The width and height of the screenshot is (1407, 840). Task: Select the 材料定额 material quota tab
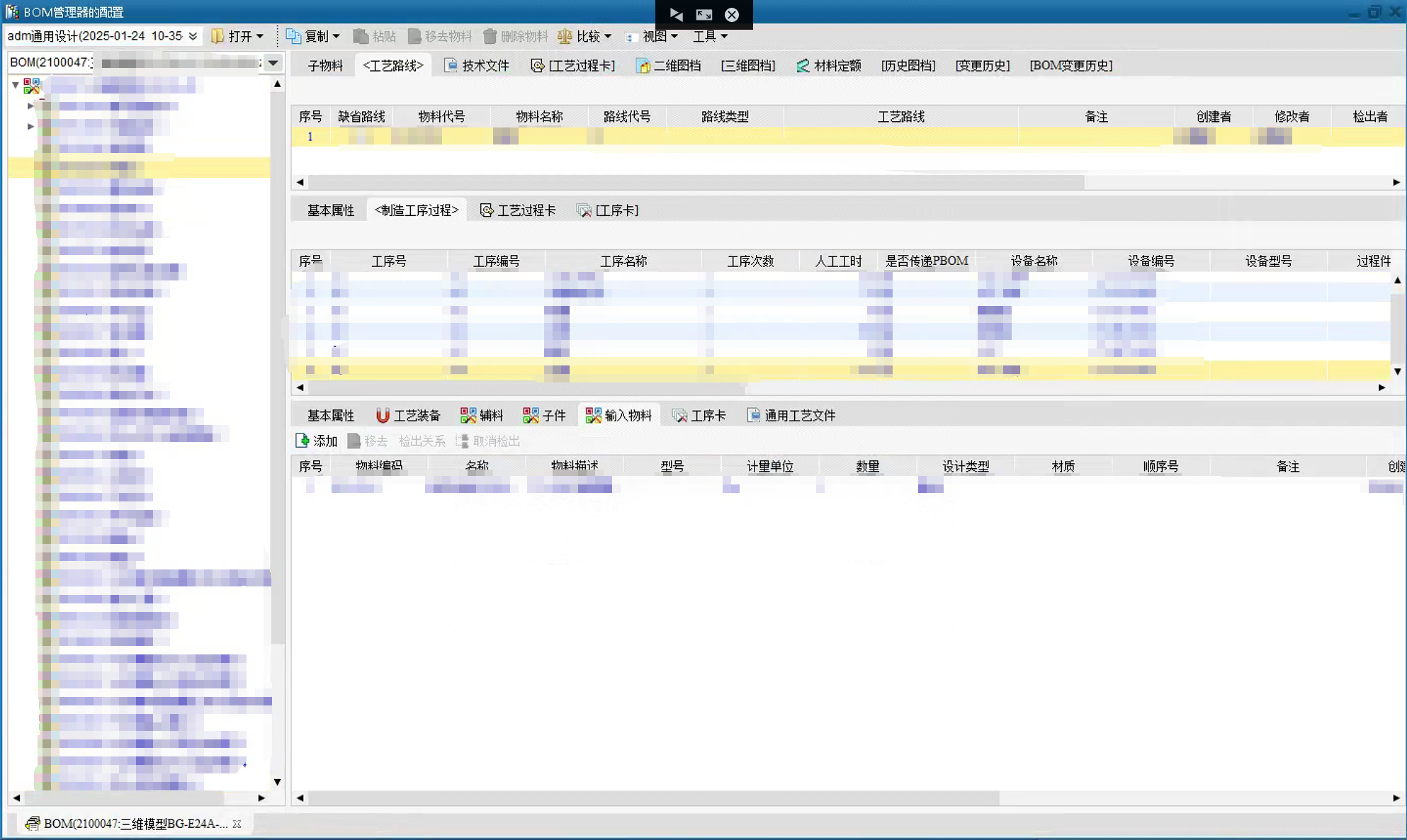[x=829, y=65]
